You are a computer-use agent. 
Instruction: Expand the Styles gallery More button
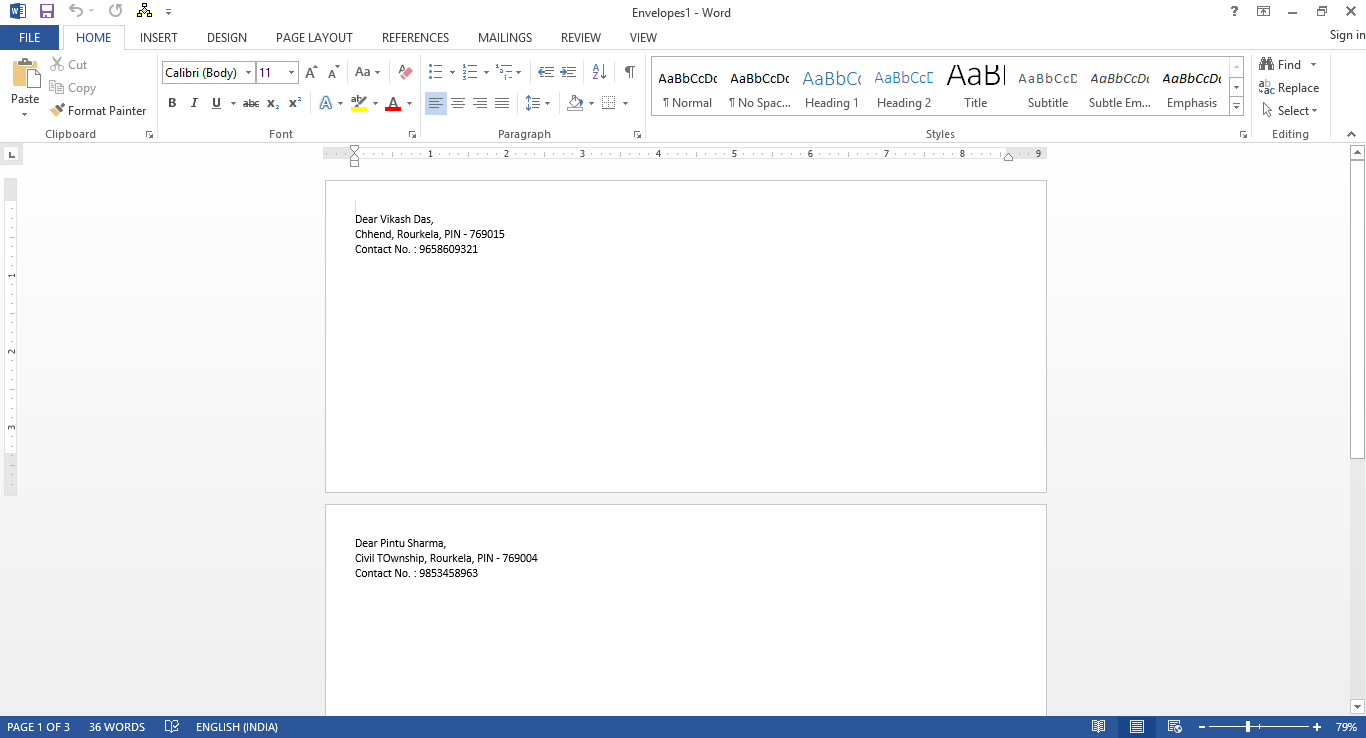tap(1237, 106)
